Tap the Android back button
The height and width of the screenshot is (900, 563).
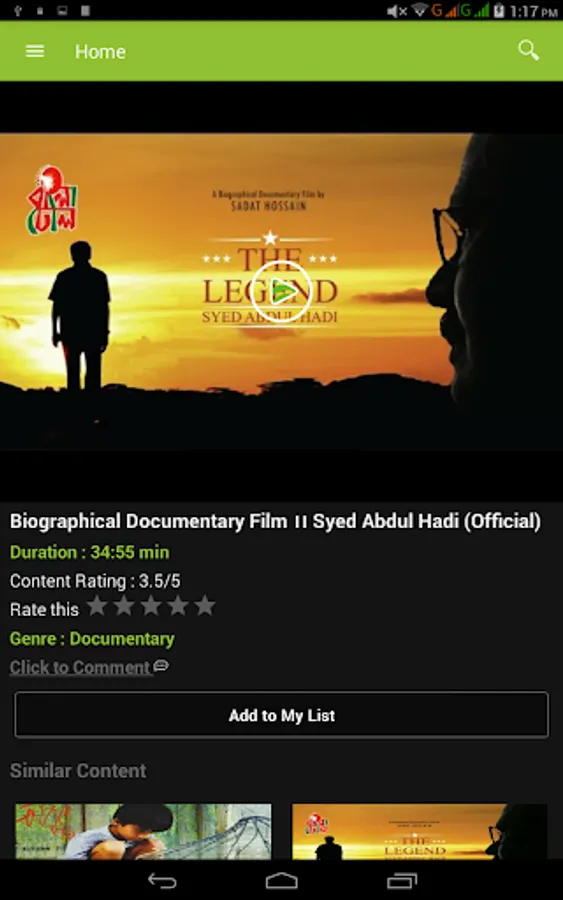(x=162, y=880)
